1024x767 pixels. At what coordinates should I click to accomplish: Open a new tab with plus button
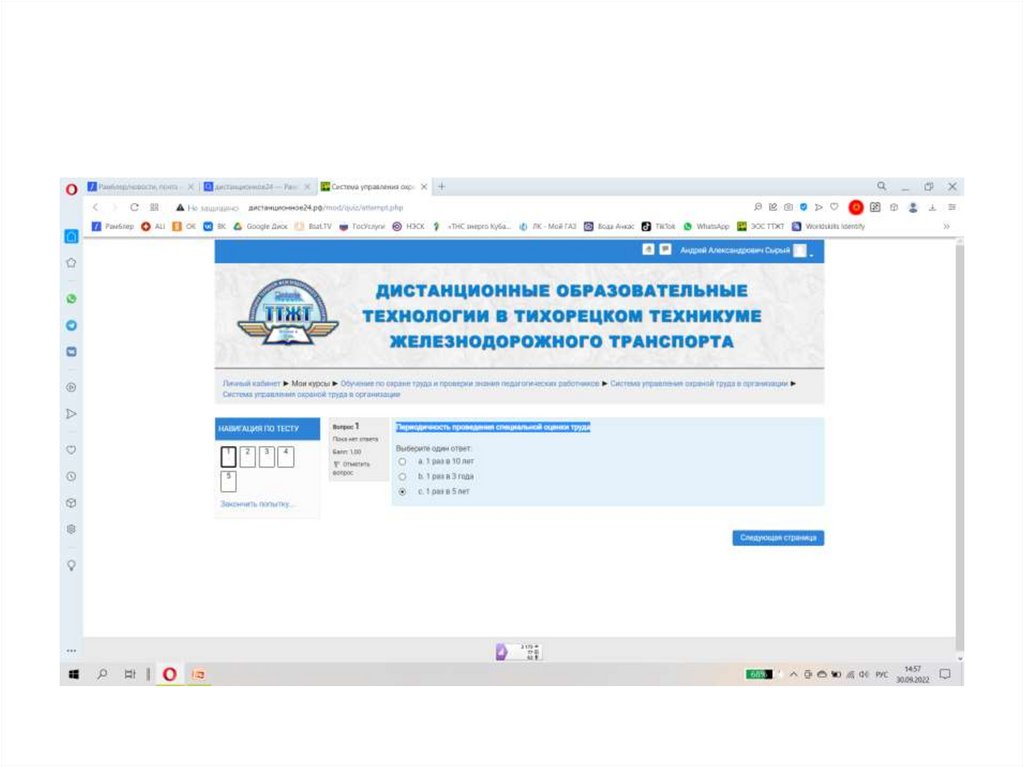[x=441, y=186]
